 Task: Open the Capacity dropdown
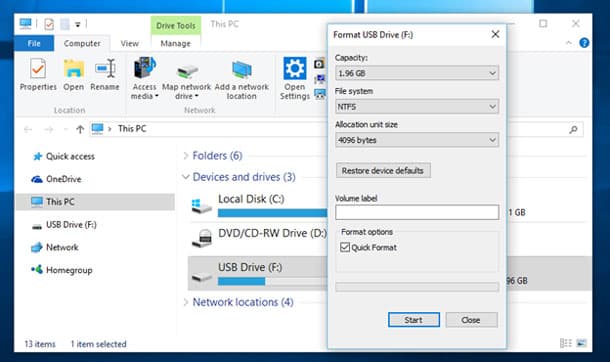(x=417, y=73)
